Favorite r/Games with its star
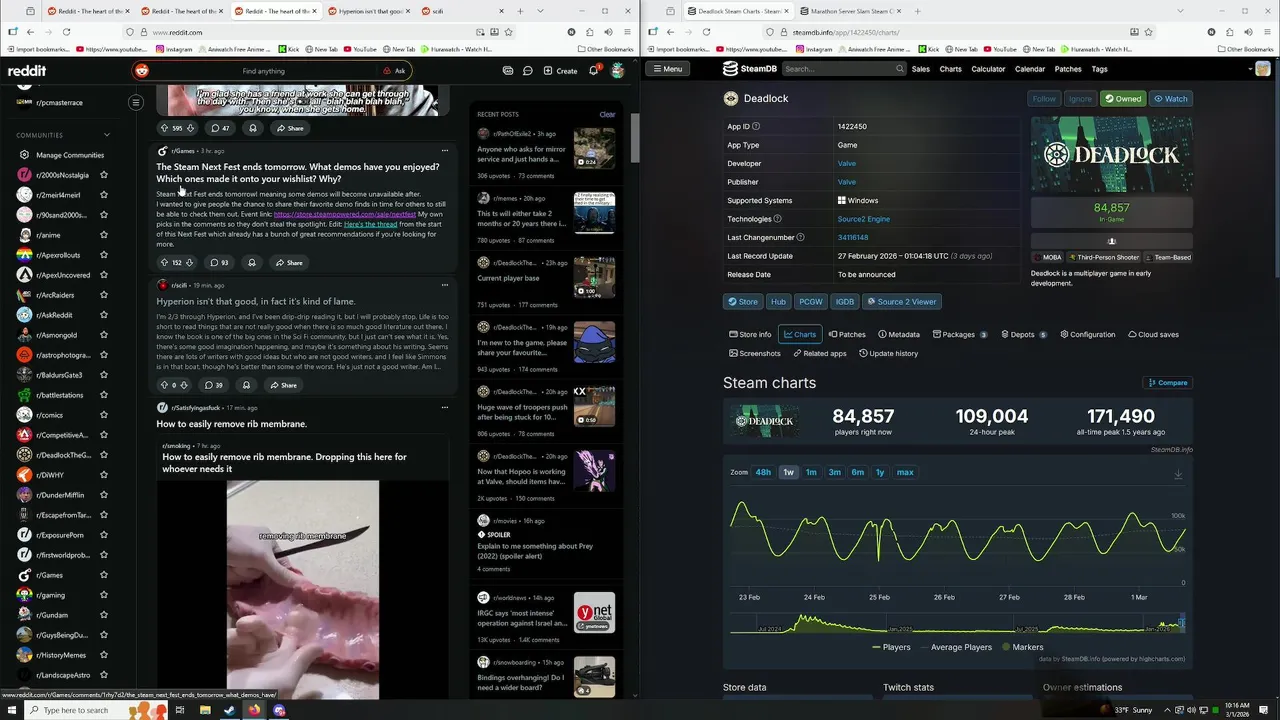The height and width of the screenshot is (720, 1280). (x=103, y=575)
